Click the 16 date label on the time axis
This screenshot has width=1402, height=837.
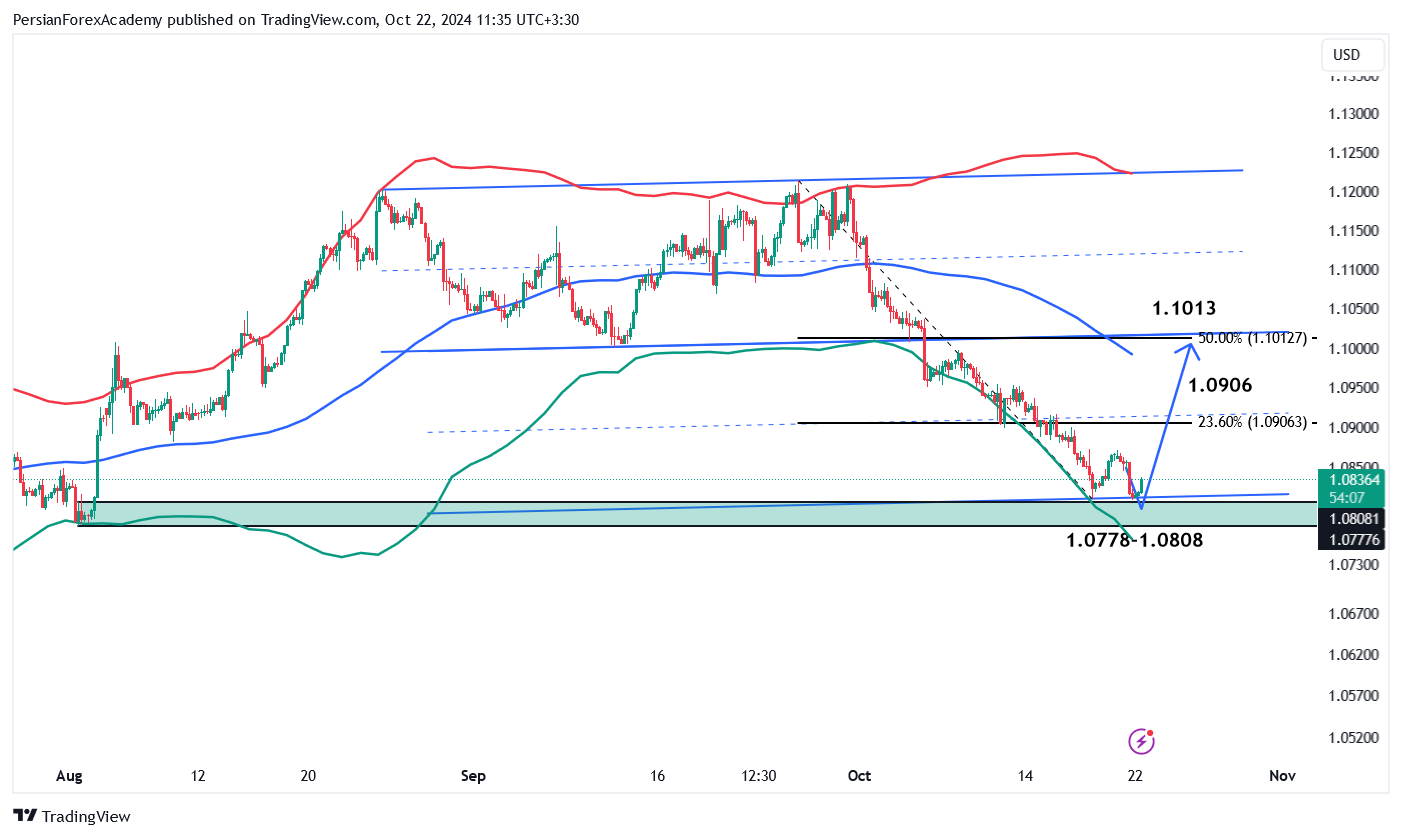tap(657, 776)
